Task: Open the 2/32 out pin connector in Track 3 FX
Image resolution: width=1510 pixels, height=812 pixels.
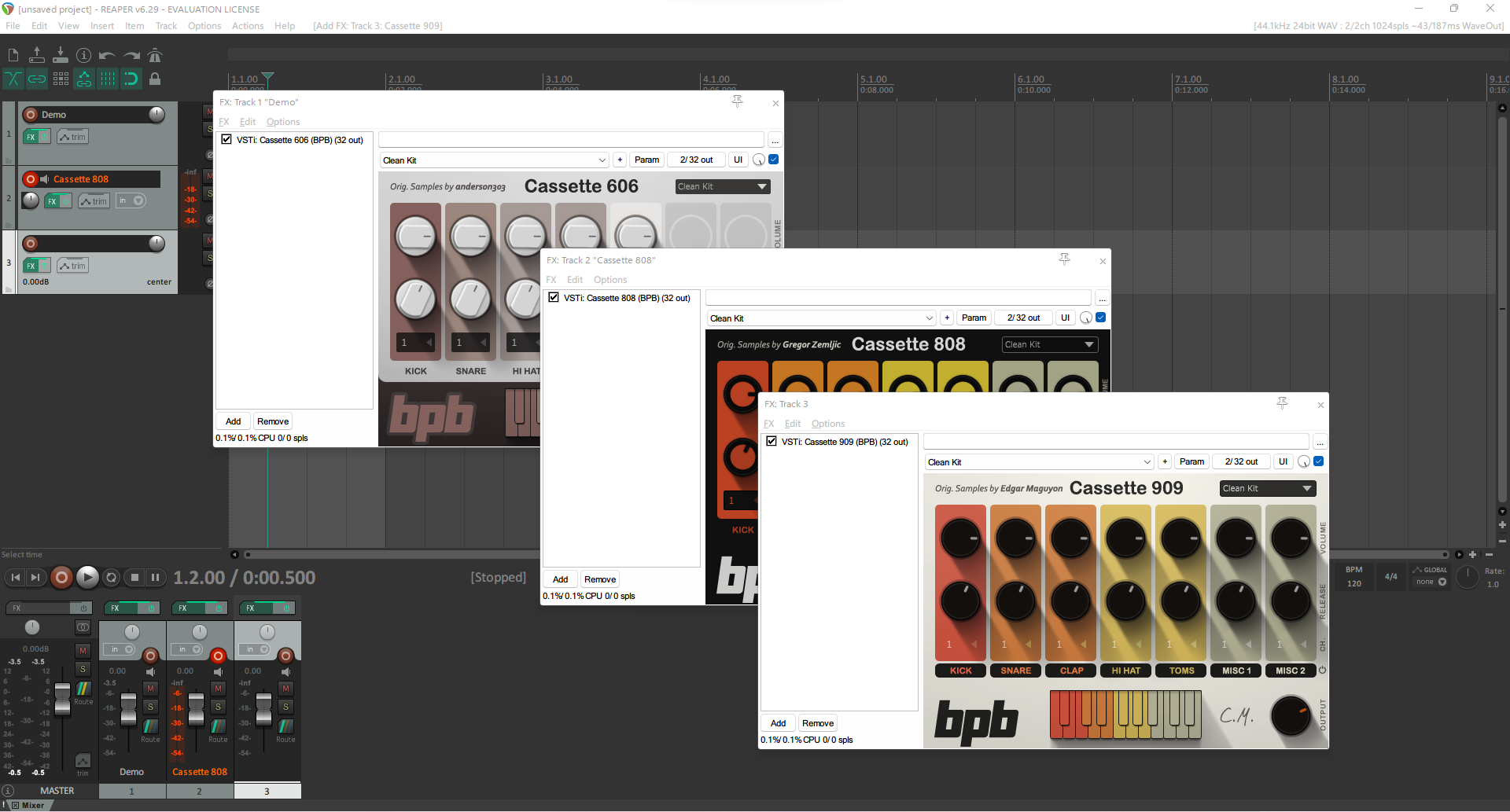Action: (1241, 461)
